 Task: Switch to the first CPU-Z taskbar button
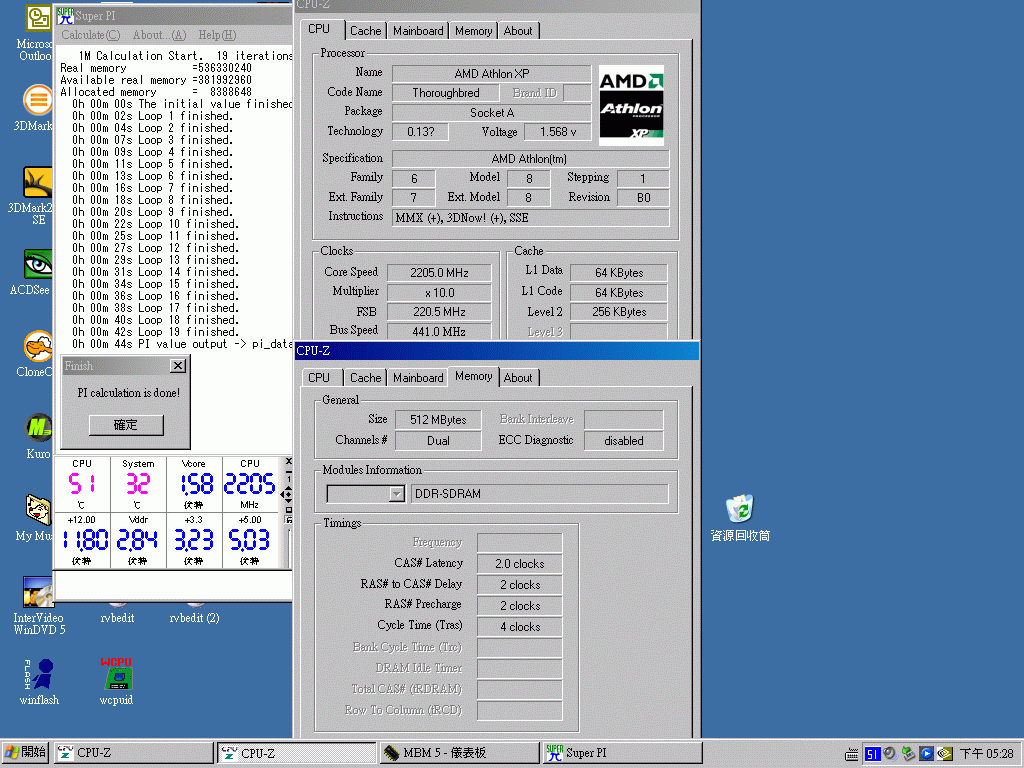(134, 753)
